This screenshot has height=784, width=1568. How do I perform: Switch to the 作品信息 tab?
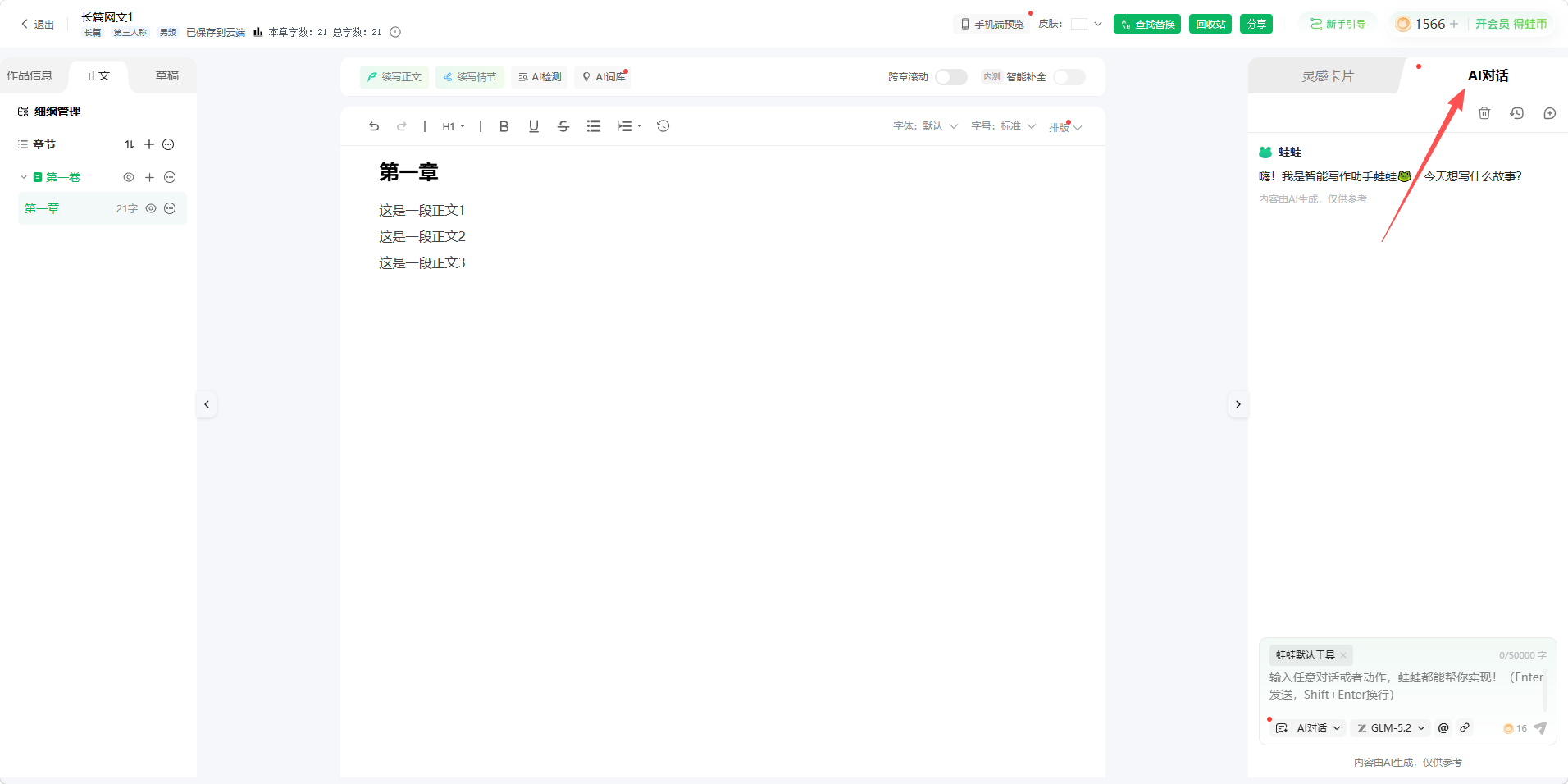30,75
